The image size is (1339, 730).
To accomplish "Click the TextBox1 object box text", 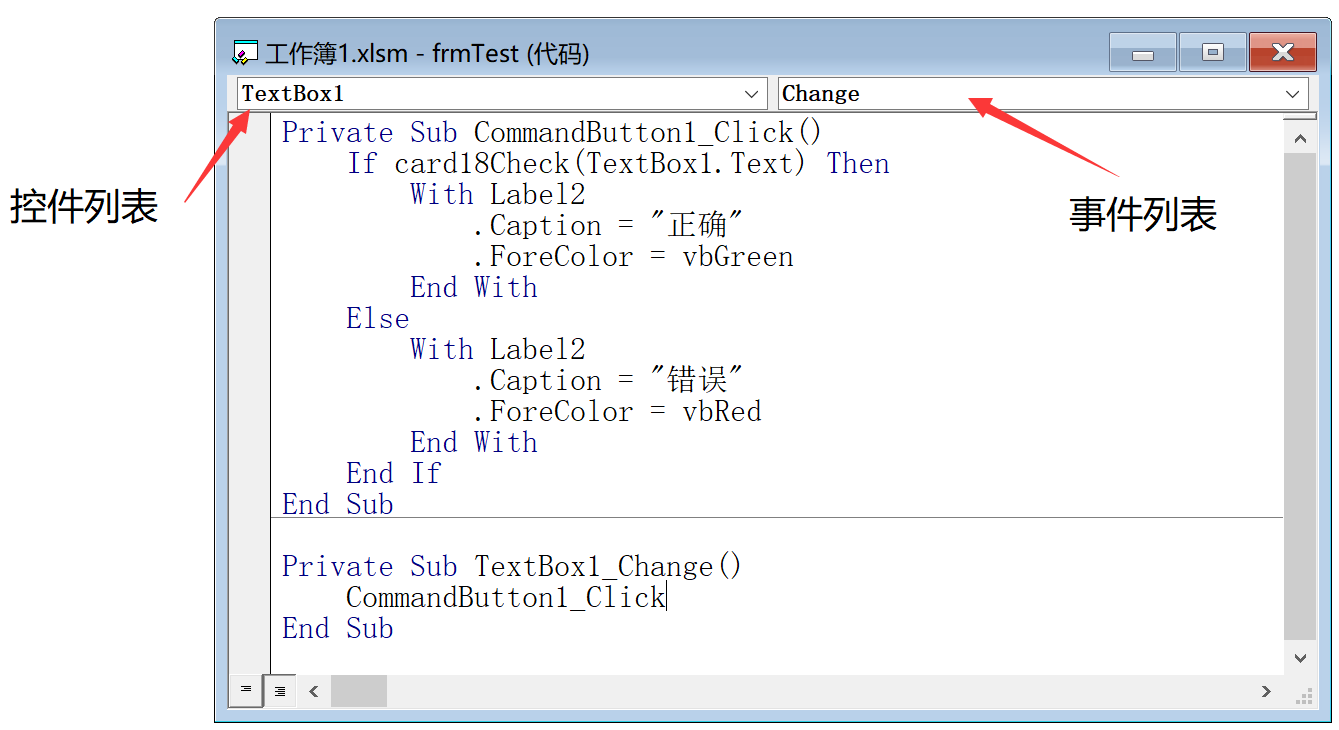I will pos(294,94).
